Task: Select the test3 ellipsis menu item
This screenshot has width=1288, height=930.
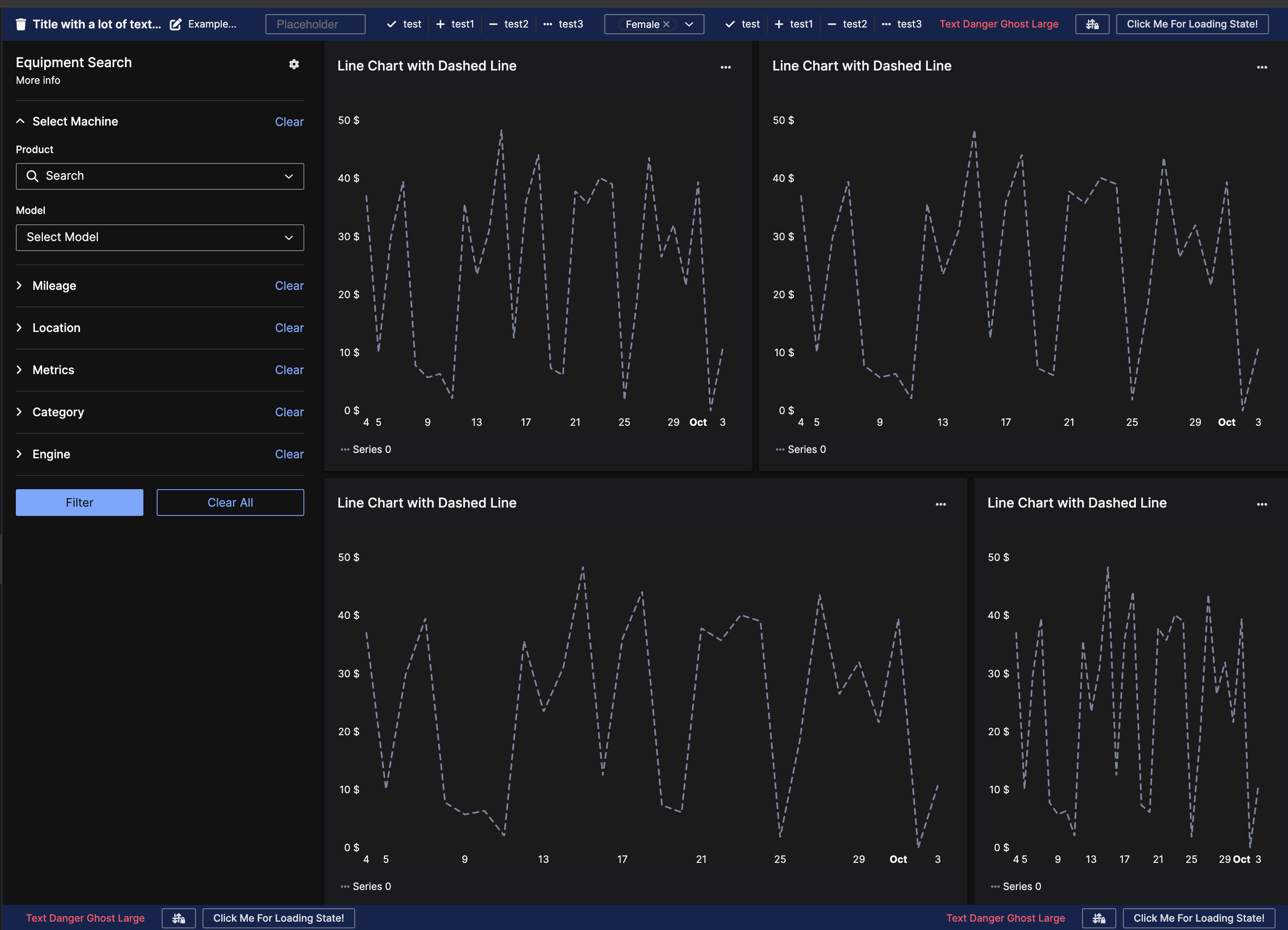Action: [564, 24]
